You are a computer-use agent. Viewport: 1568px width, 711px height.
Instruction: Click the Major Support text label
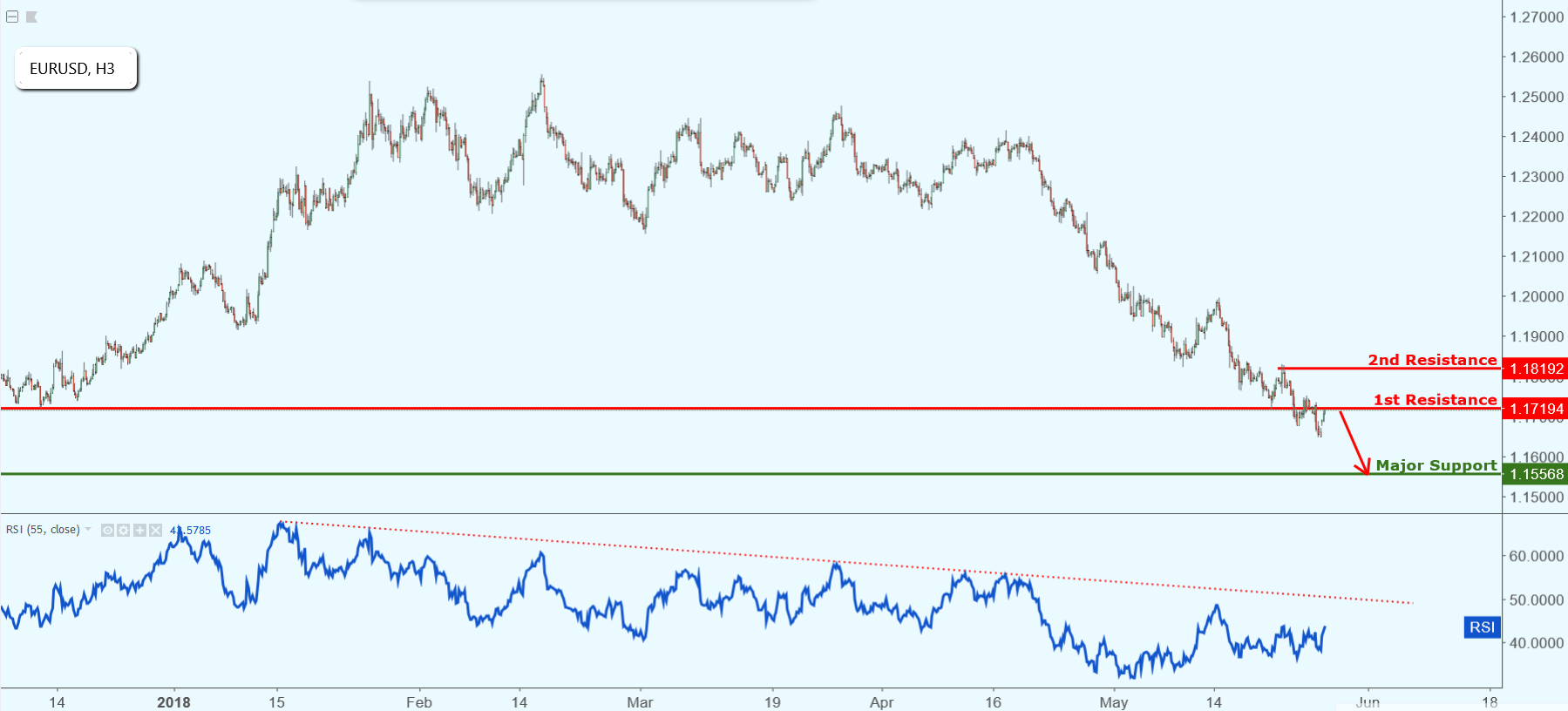[x=1436, y=465]
